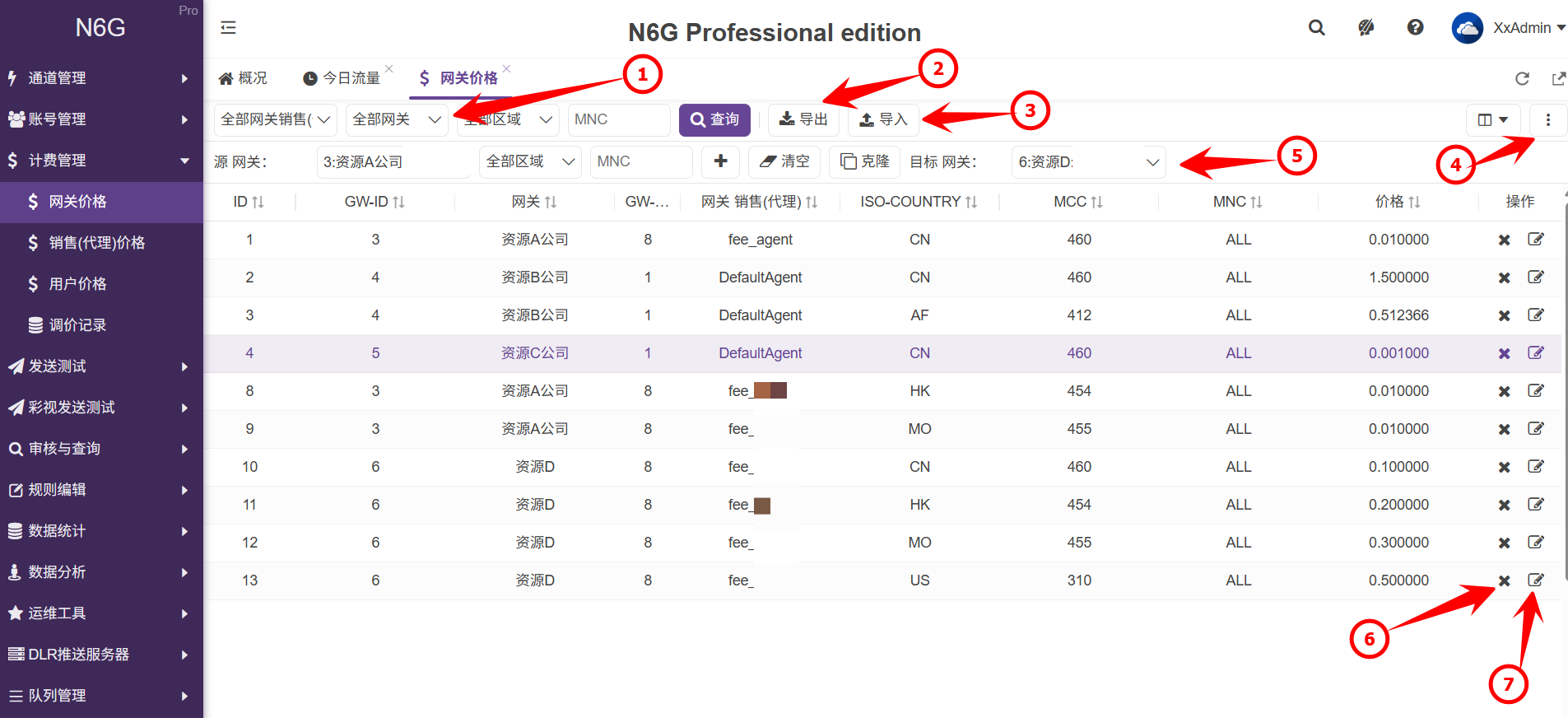Focus the top MNC input field
1568x718 pixels.
point(619,120)
